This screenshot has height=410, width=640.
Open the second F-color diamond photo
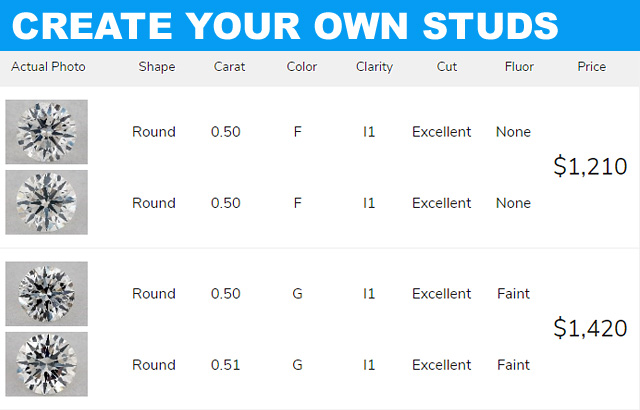[46, 202]
